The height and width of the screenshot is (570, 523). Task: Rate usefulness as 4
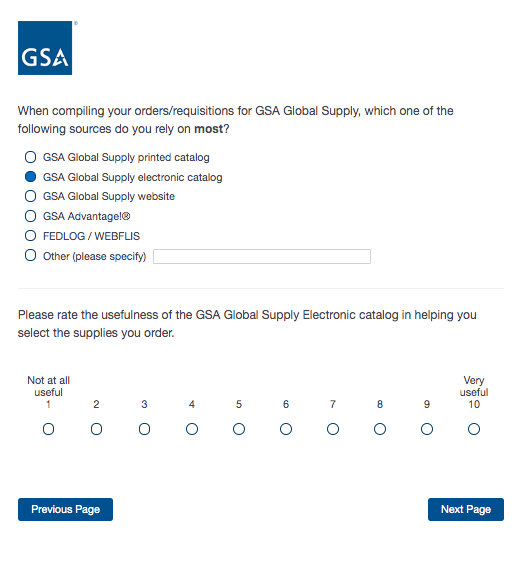192,429
